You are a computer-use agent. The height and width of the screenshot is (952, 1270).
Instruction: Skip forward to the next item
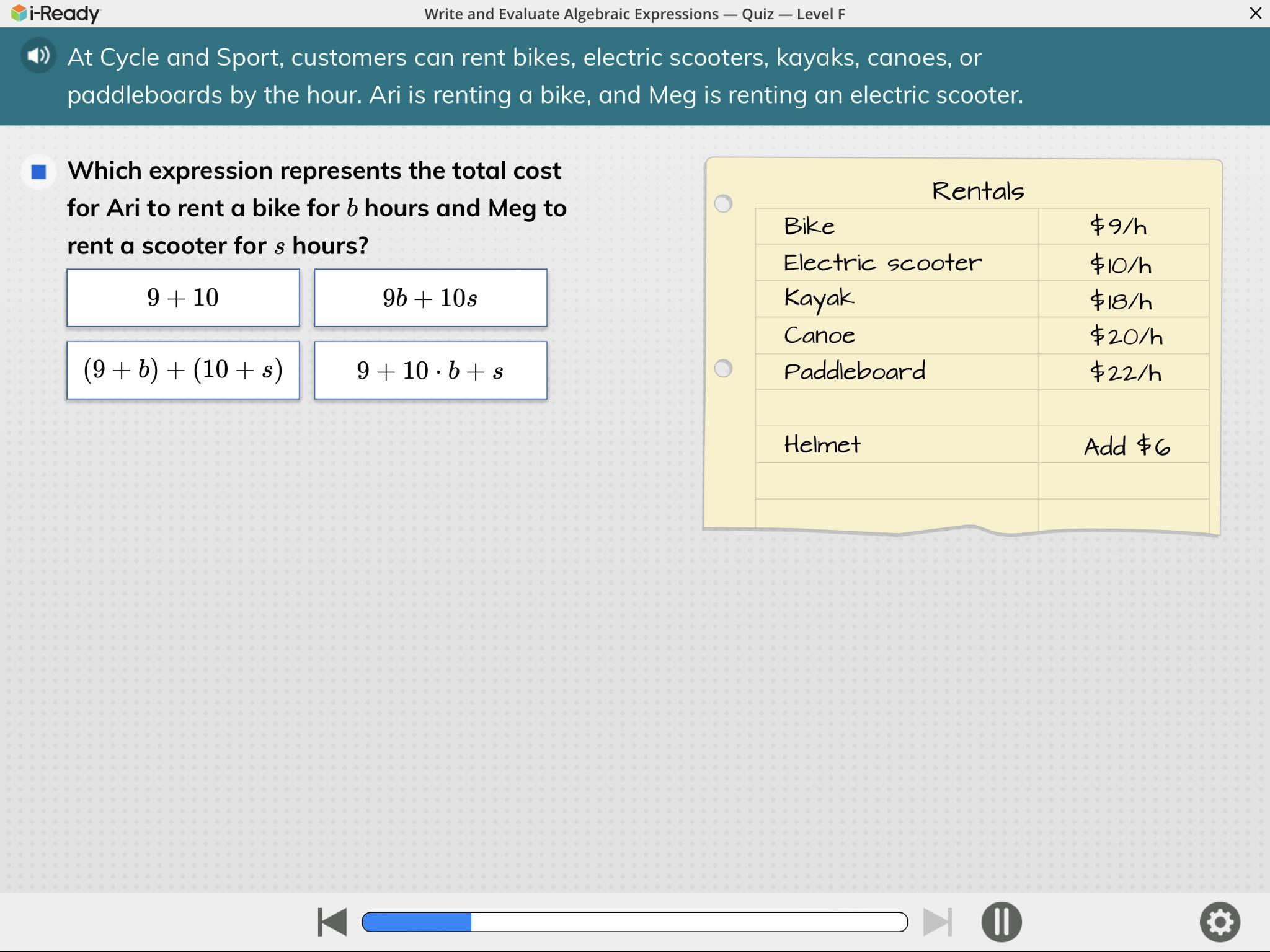pos(938,922)
